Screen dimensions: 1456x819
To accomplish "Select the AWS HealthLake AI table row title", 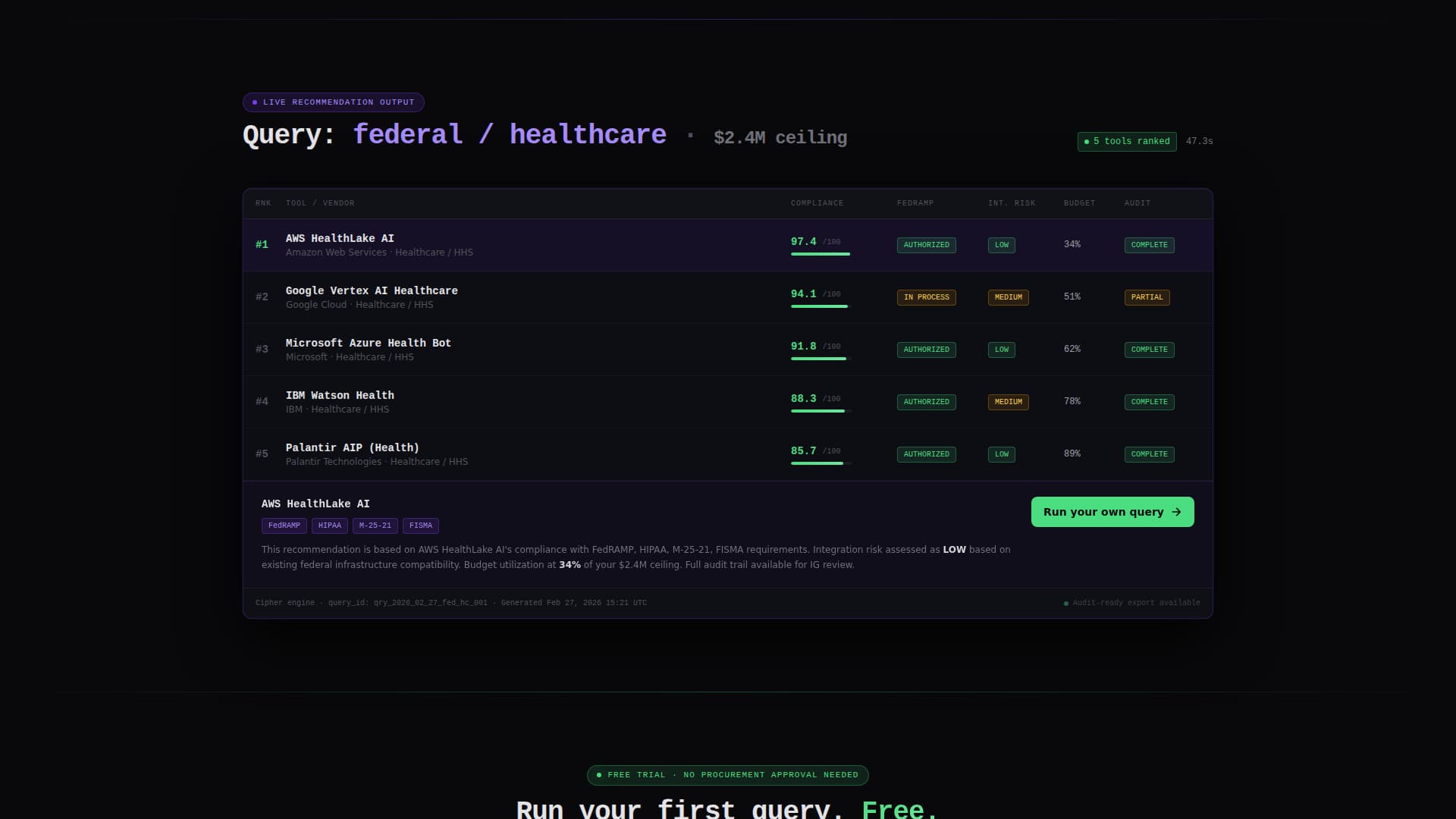I will click(x=340, y=238).
